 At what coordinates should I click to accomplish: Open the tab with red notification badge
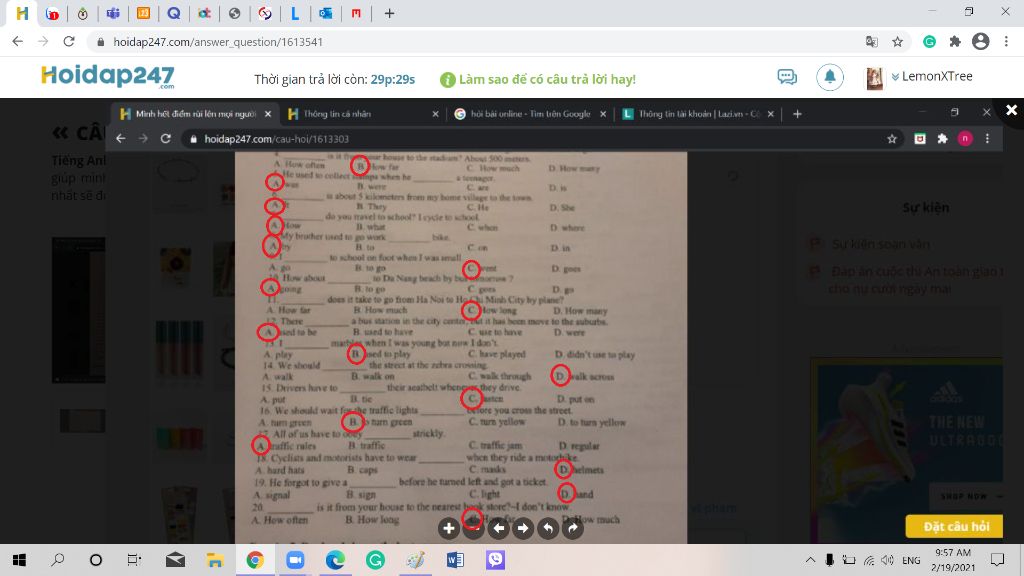click(52, 13)
